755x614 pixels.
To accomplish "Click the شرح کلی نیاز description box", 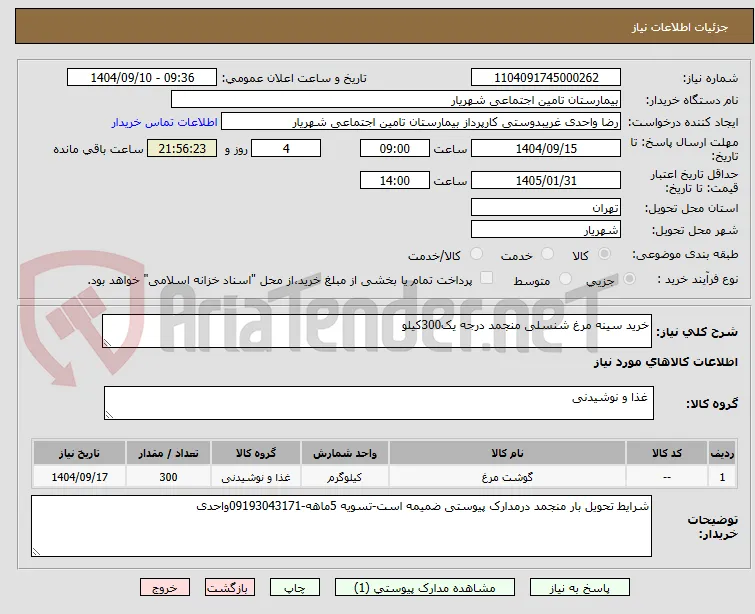I will [x=377, y=331].
